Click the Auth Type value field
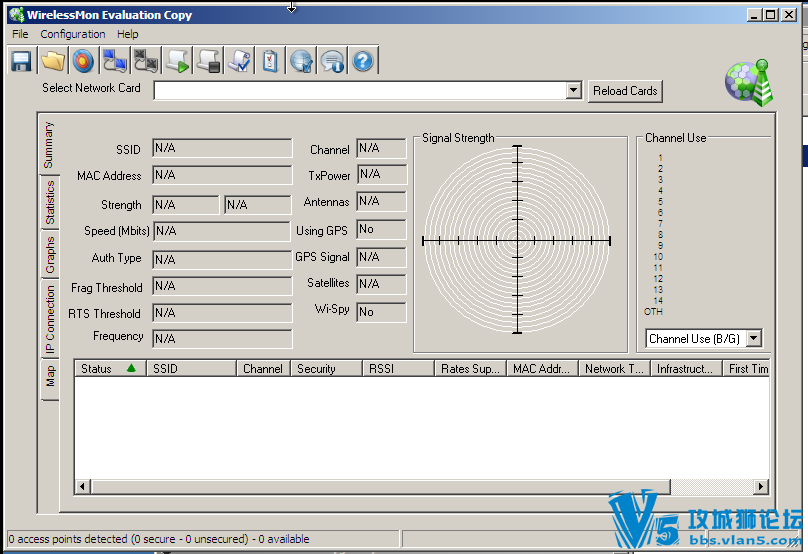The width and height of the screenshot is (808, 554). click(222, 259)
